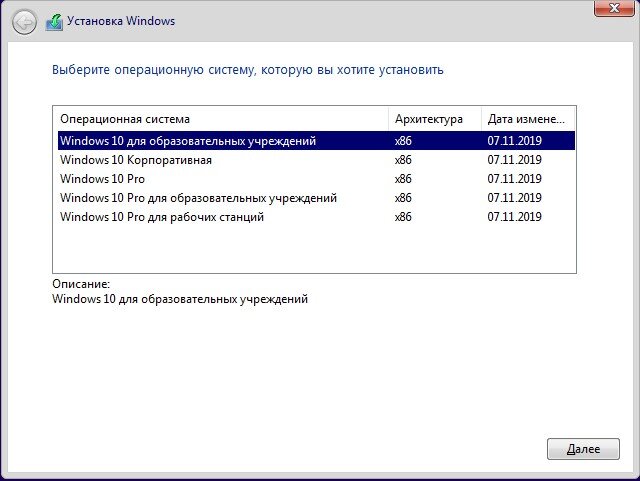The image size is (640, 481).
Task: Click the Далее button
Action: pos(583,449)
